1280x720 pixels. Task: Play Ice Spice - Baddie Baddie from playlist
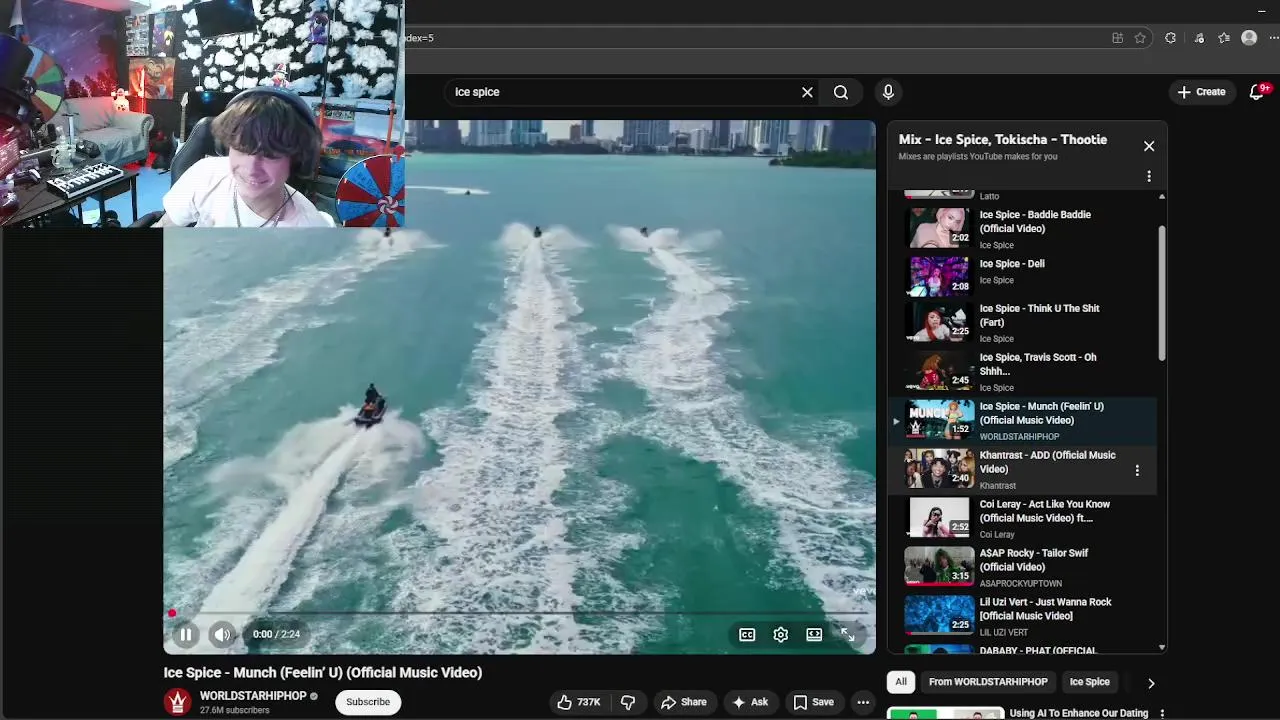click(x=1025, y=228)
